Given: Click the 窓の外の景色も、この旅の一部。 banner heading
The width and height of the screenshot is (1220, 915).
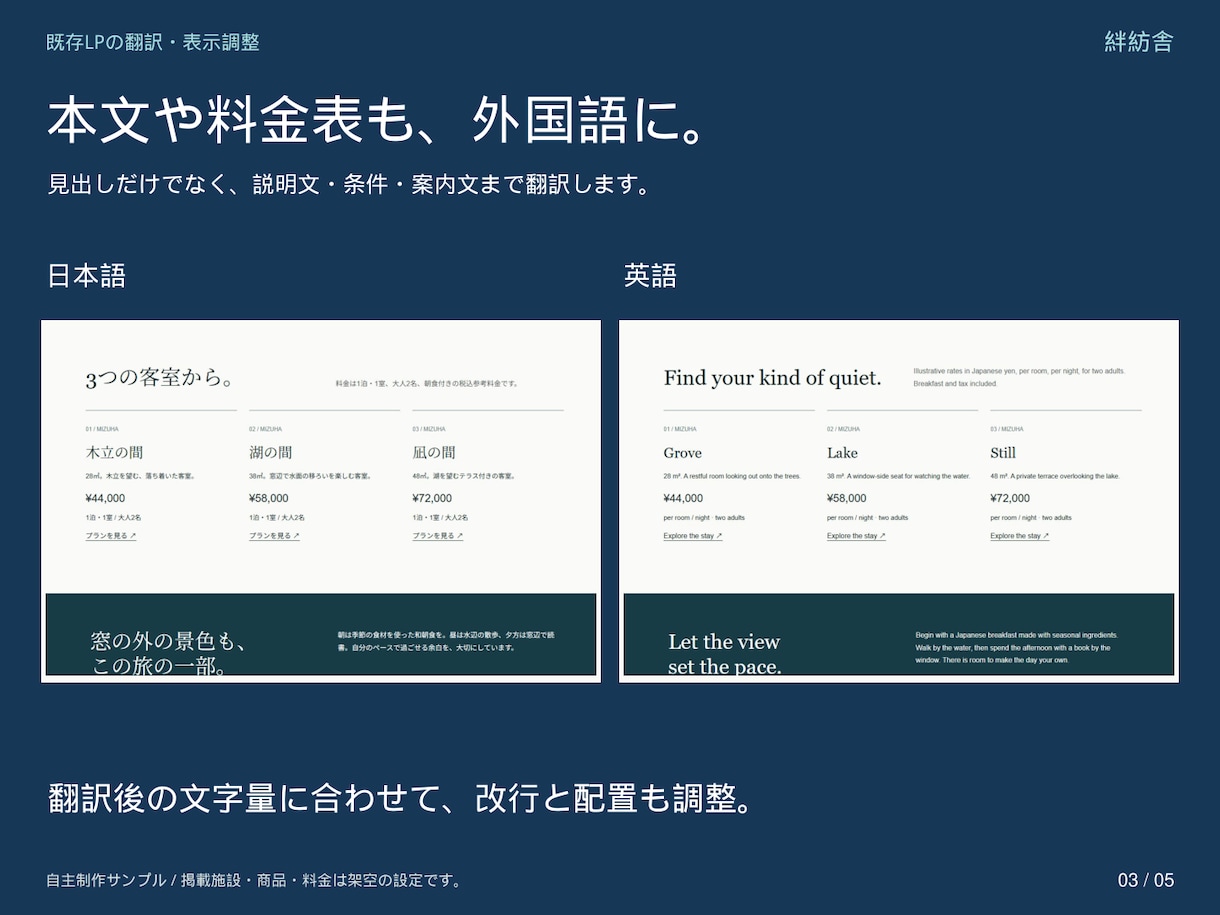Looking at the screenshot, I should 168,654.
